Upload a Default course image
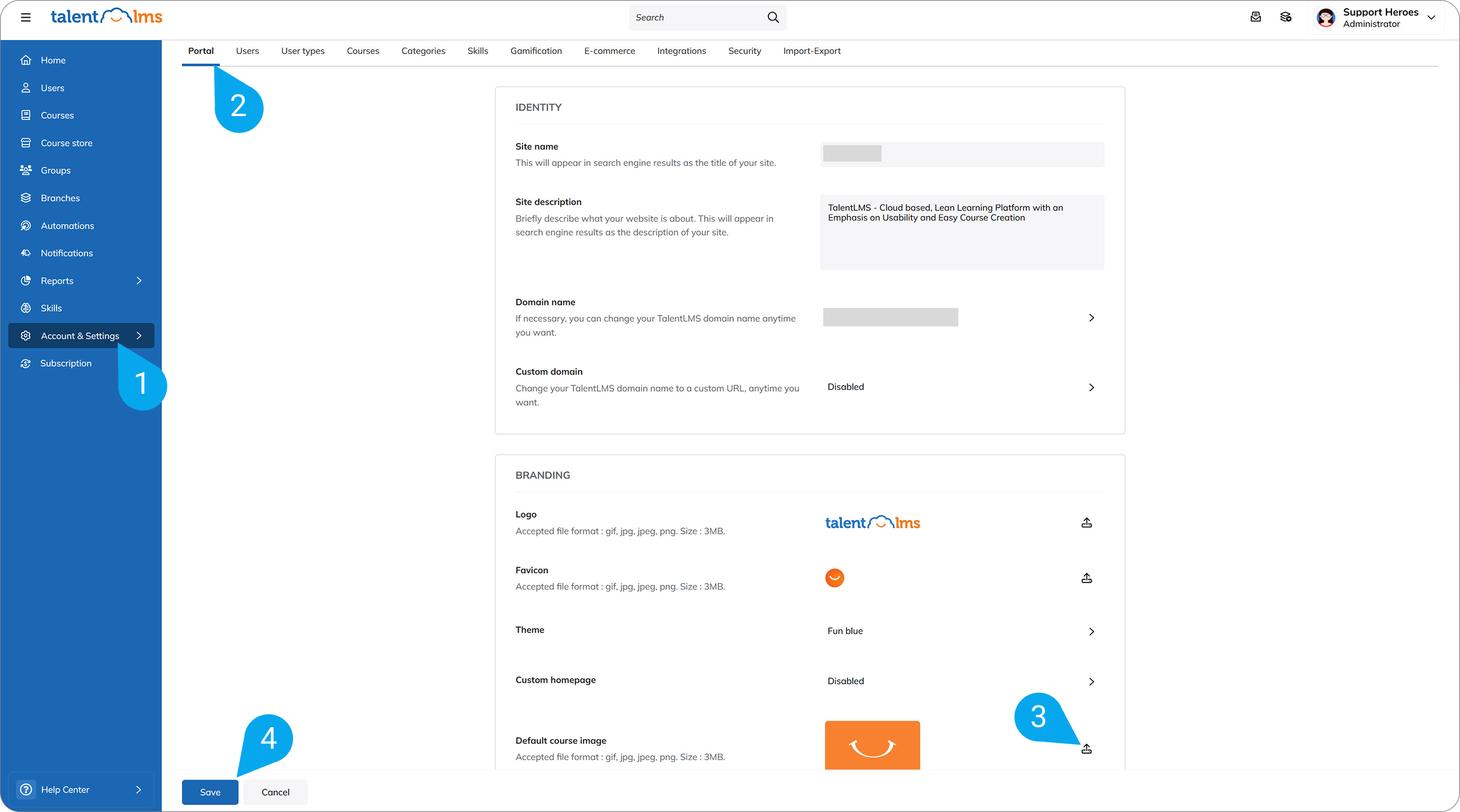This screenshot has height=812, width=1460. coord(1086,749)
